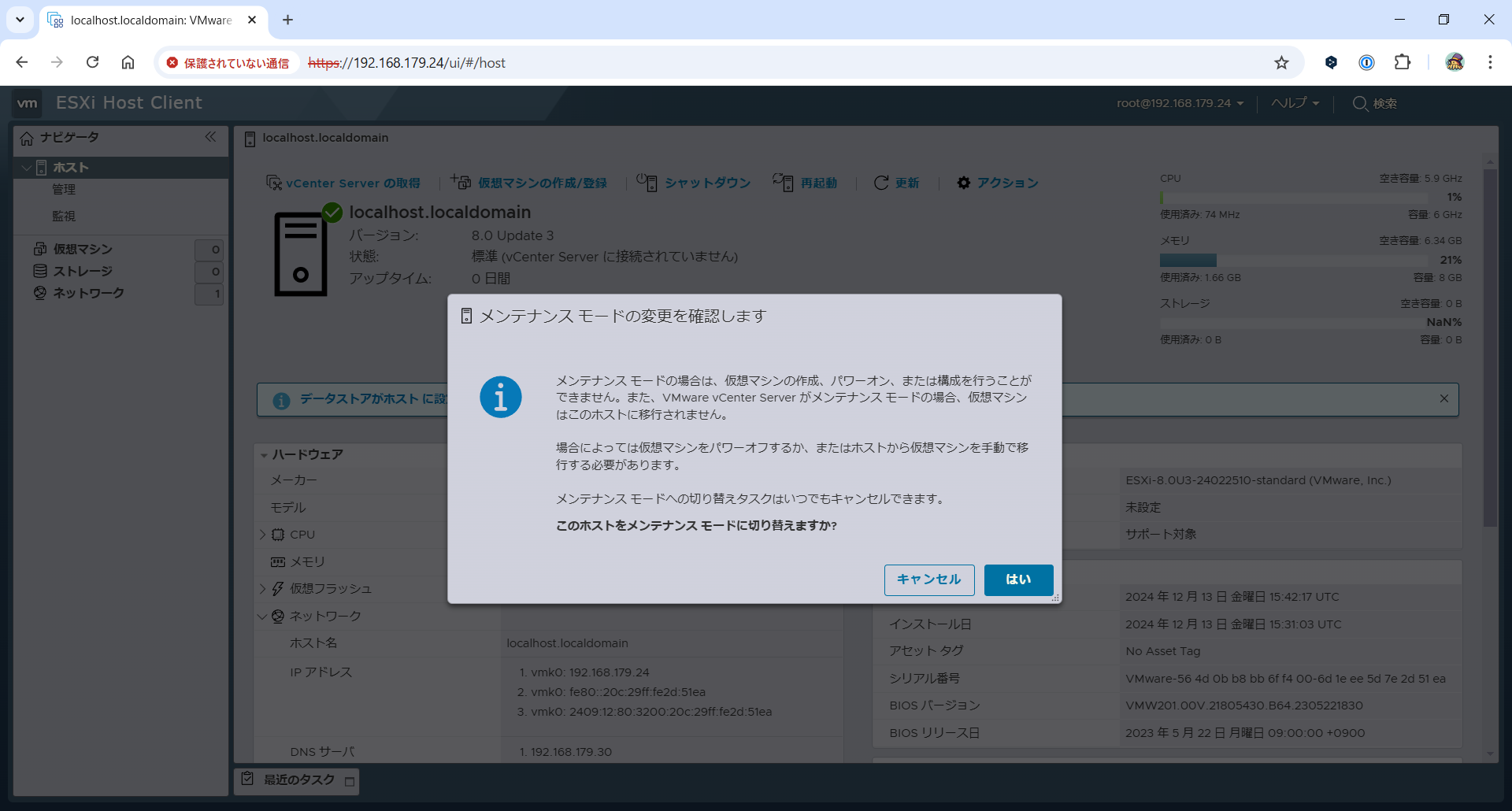1512x811 pixels.
Task: Click the shutdown power icon
Action: (647, 182)
